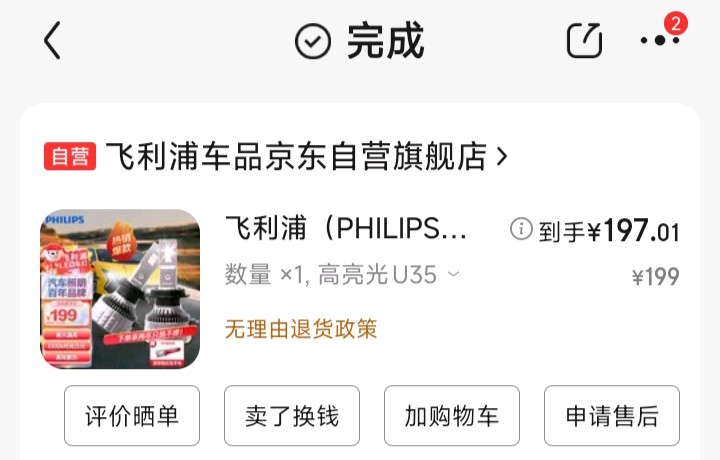View the 无理由退货政策 link
The width and height of the screenshot is (720, 460).
tap(301, 329)
